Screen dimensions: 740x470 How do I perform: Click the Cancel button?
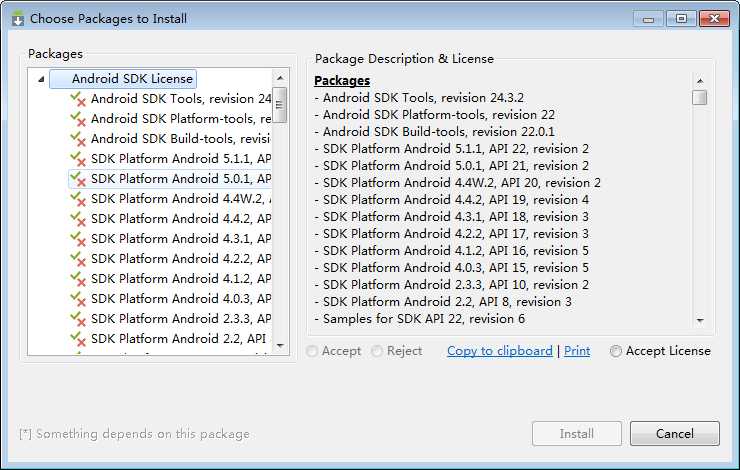[x=675, y=434]
